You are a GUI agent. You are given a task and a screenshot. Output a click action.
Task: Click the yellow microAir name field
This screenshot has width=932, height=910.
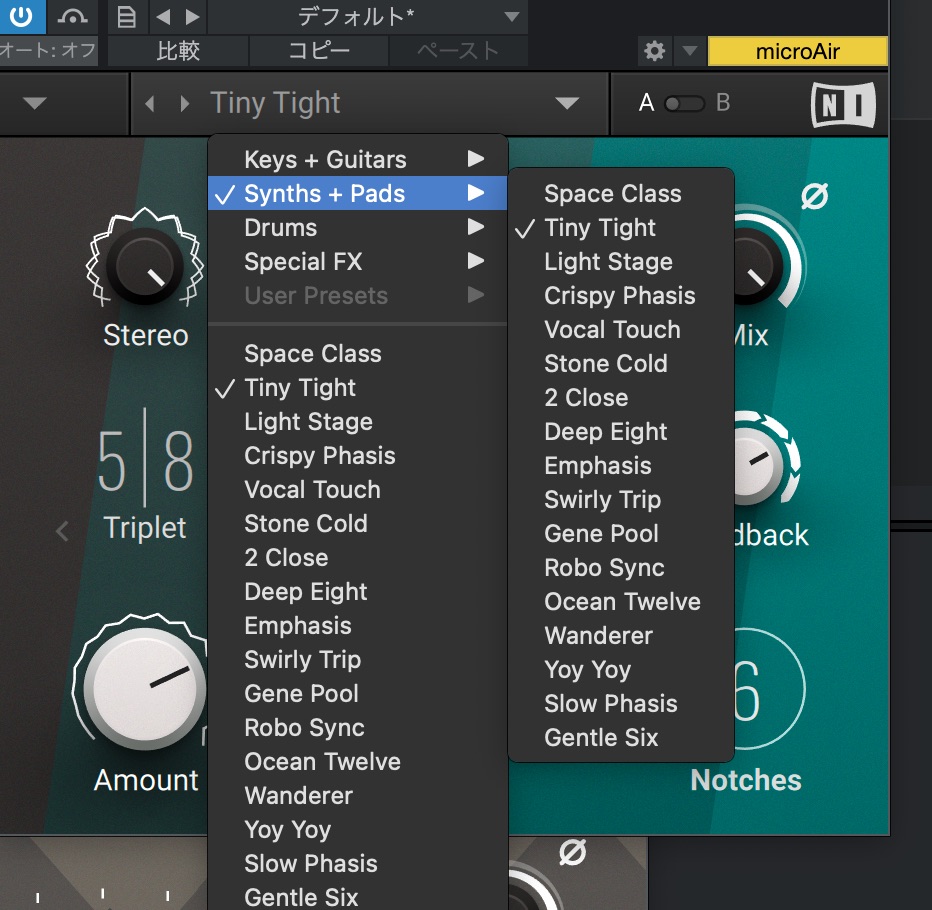pos(797,51)
